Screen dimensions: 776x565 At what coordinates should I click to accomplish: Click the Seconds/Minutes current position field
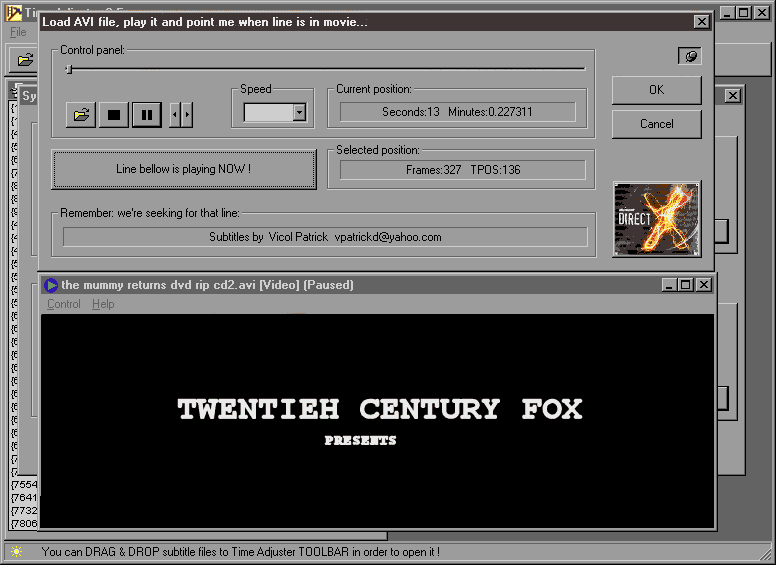pos(458,112)
